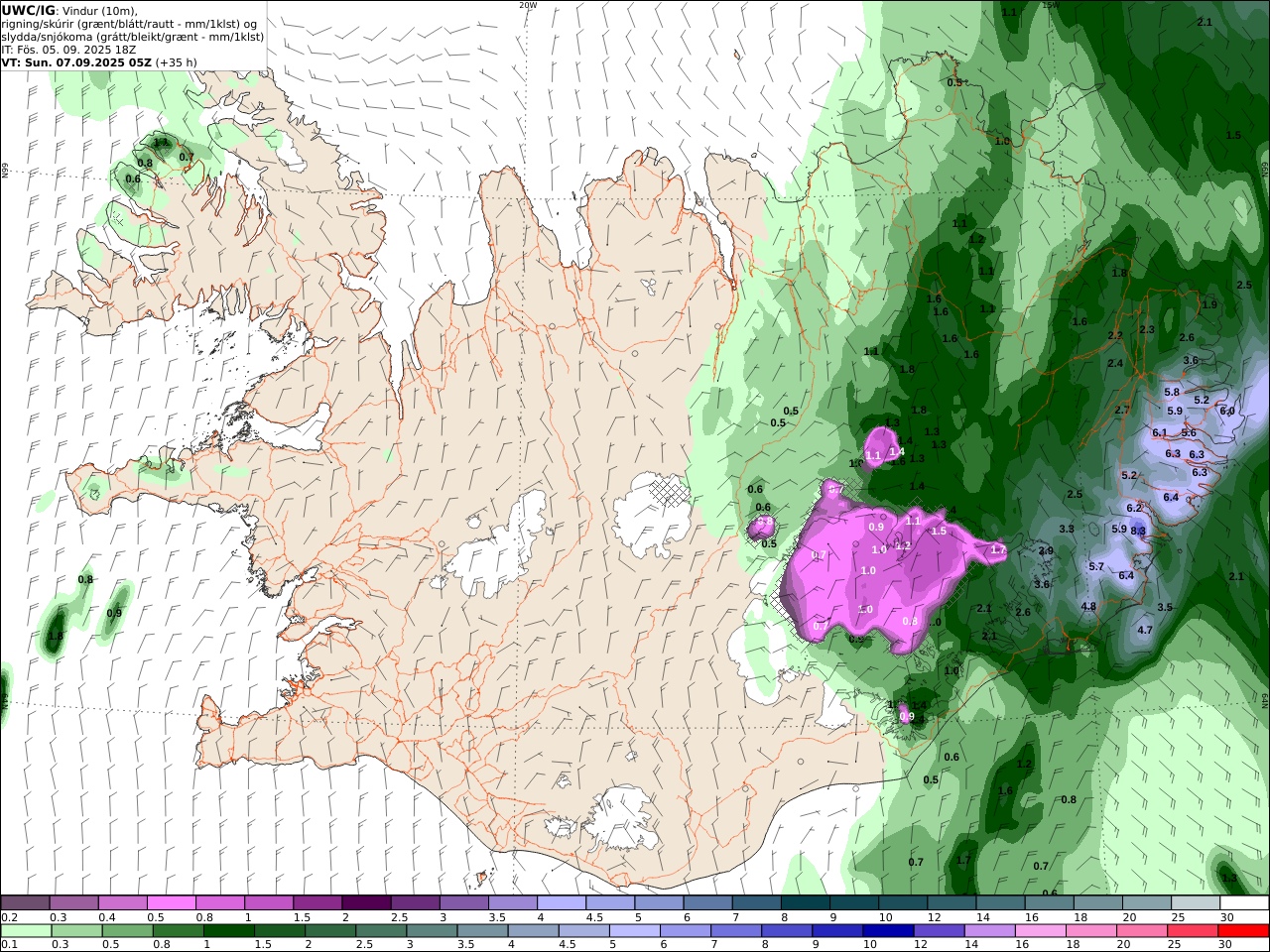The height and width of the screenshot is (952, 1270).
Task: Click the valid time 'VT: Sun. 07.09.2025 05Z'
Action: 76,62
